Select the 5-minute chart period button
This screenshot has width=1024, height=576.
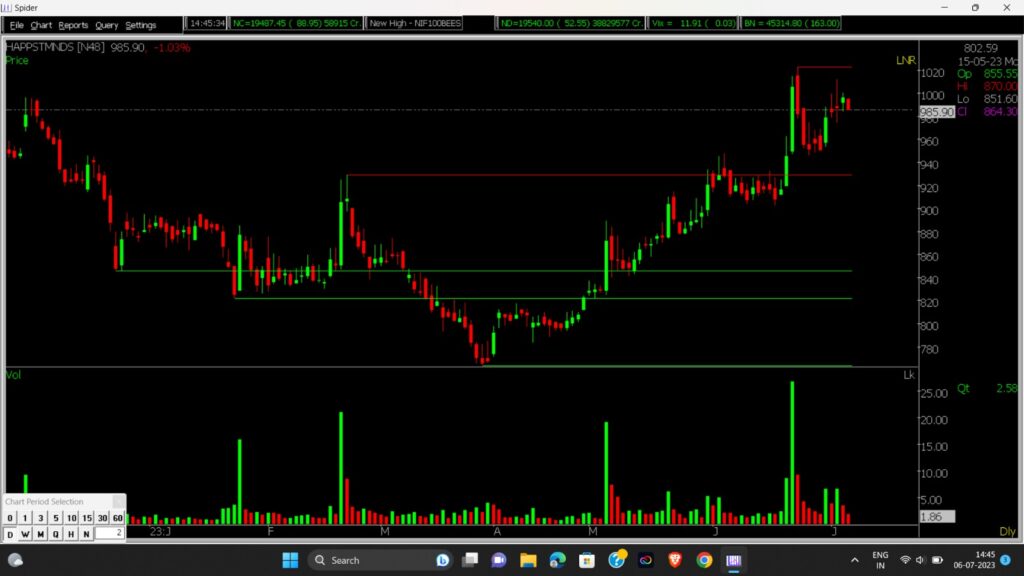56,518
